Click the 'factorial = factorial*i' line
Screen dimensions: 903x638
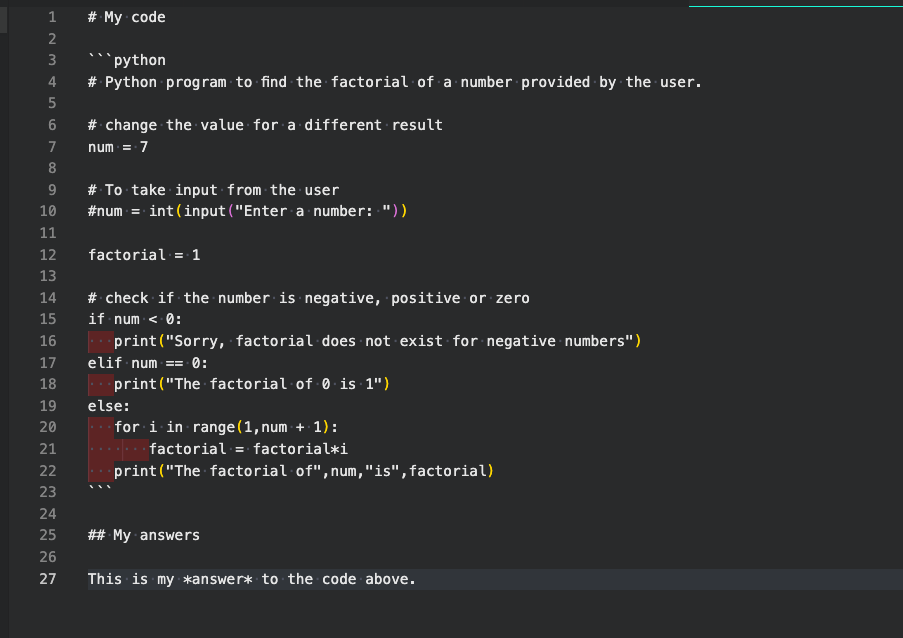248,449
